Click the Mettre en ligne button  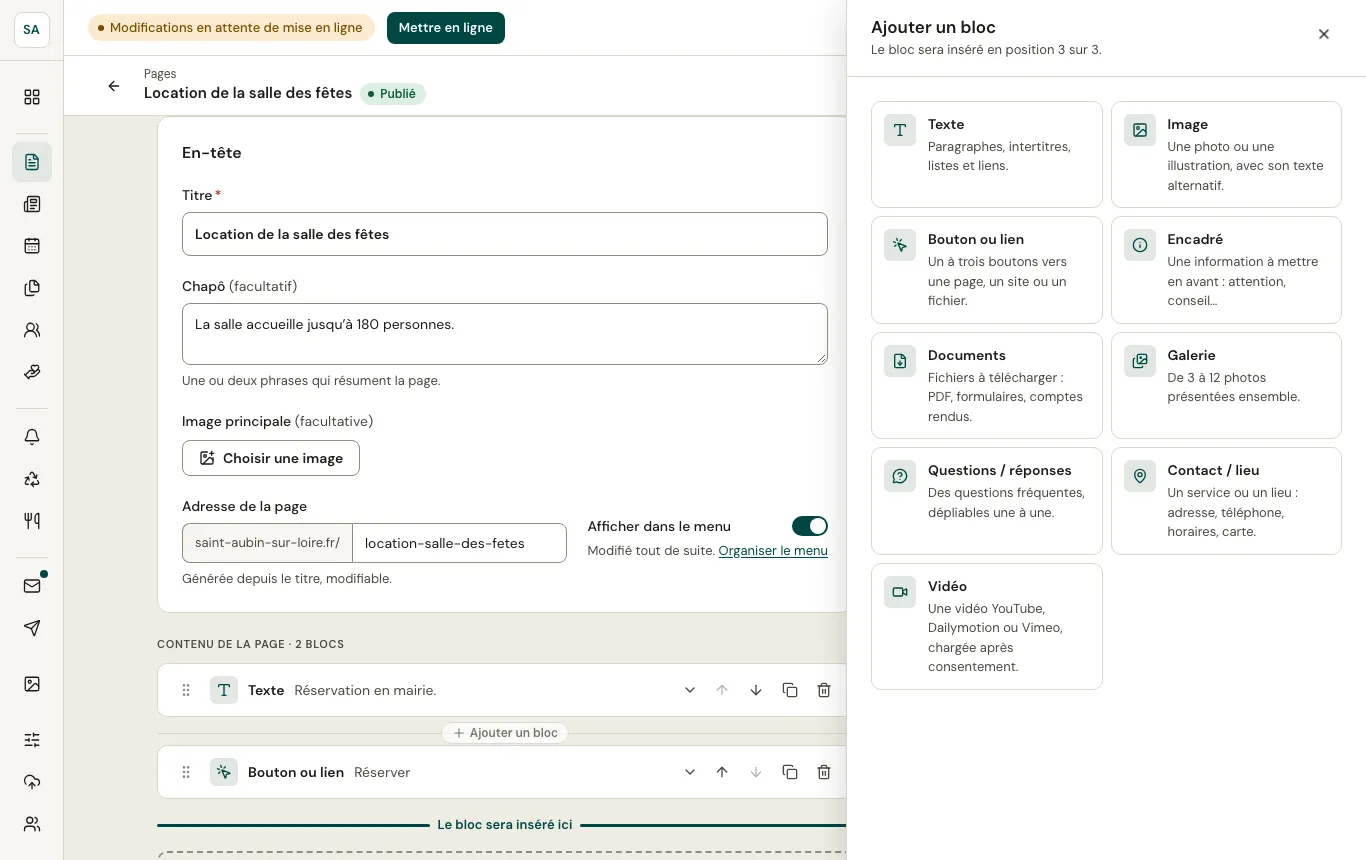click(x=446, y=28)
